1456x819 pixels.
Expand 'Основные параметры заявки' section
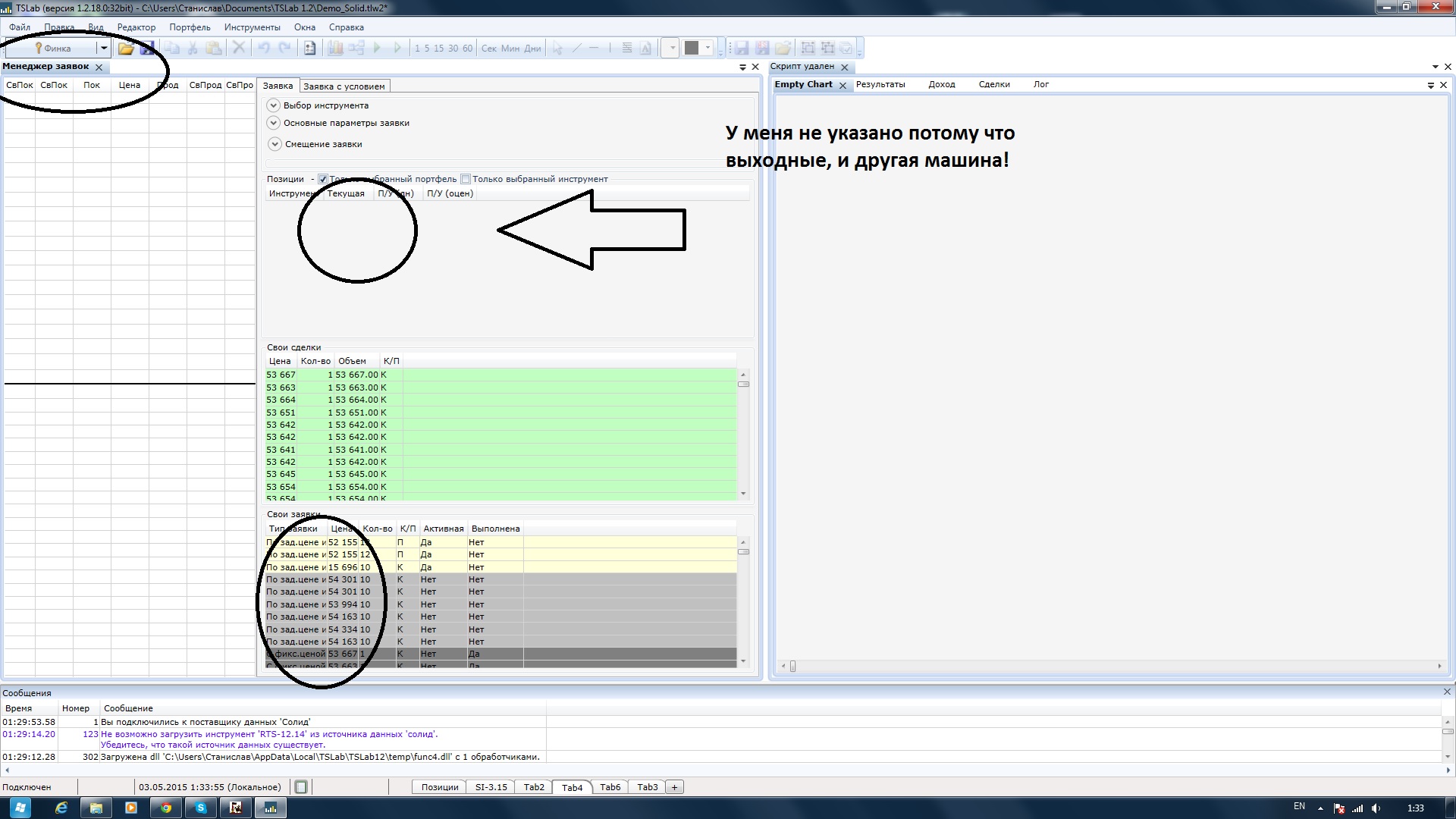tap(274, 123)
